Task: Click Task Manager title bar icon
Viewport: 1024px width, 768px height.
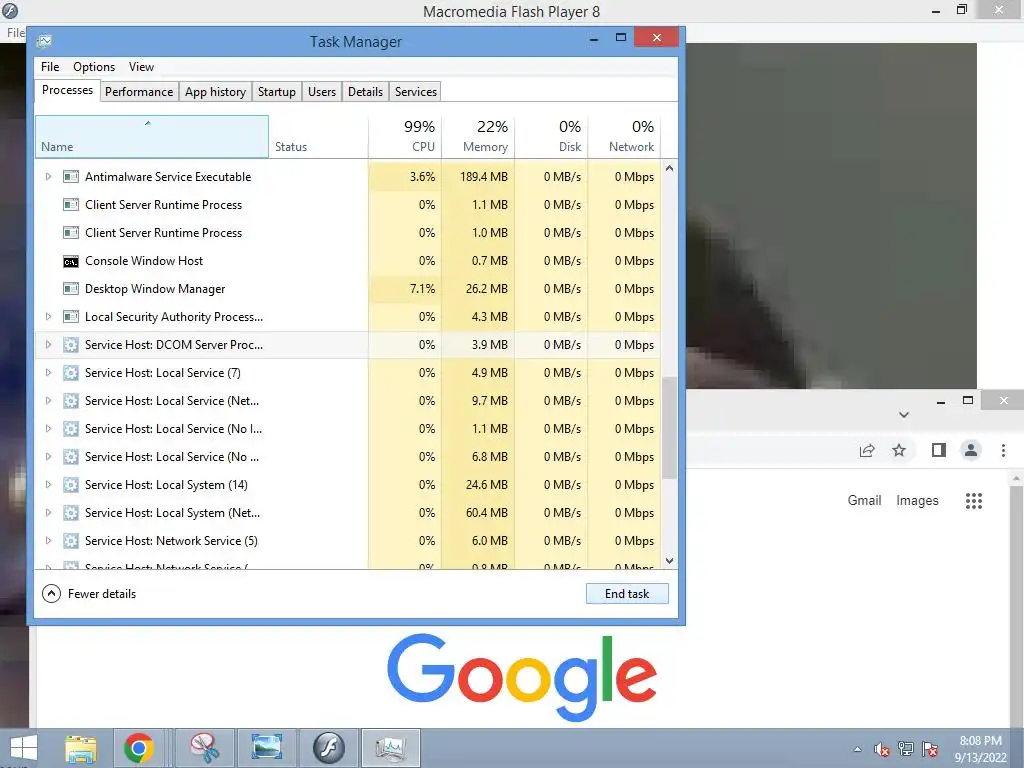Action: point(44,42)
